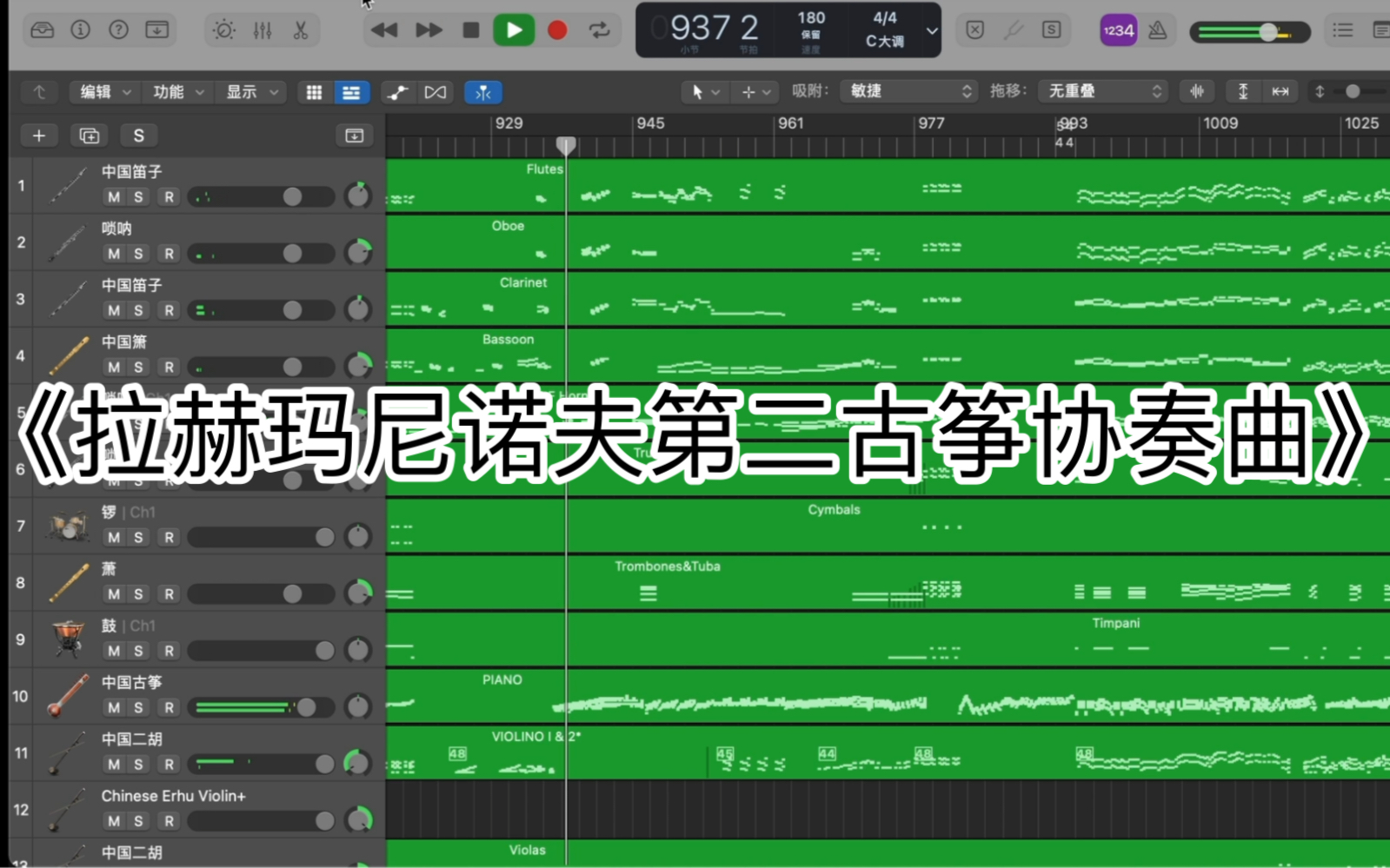This screenshot has height=868, width=1390.
Task: Click the green Play button
Action: (x=514, y=30)
